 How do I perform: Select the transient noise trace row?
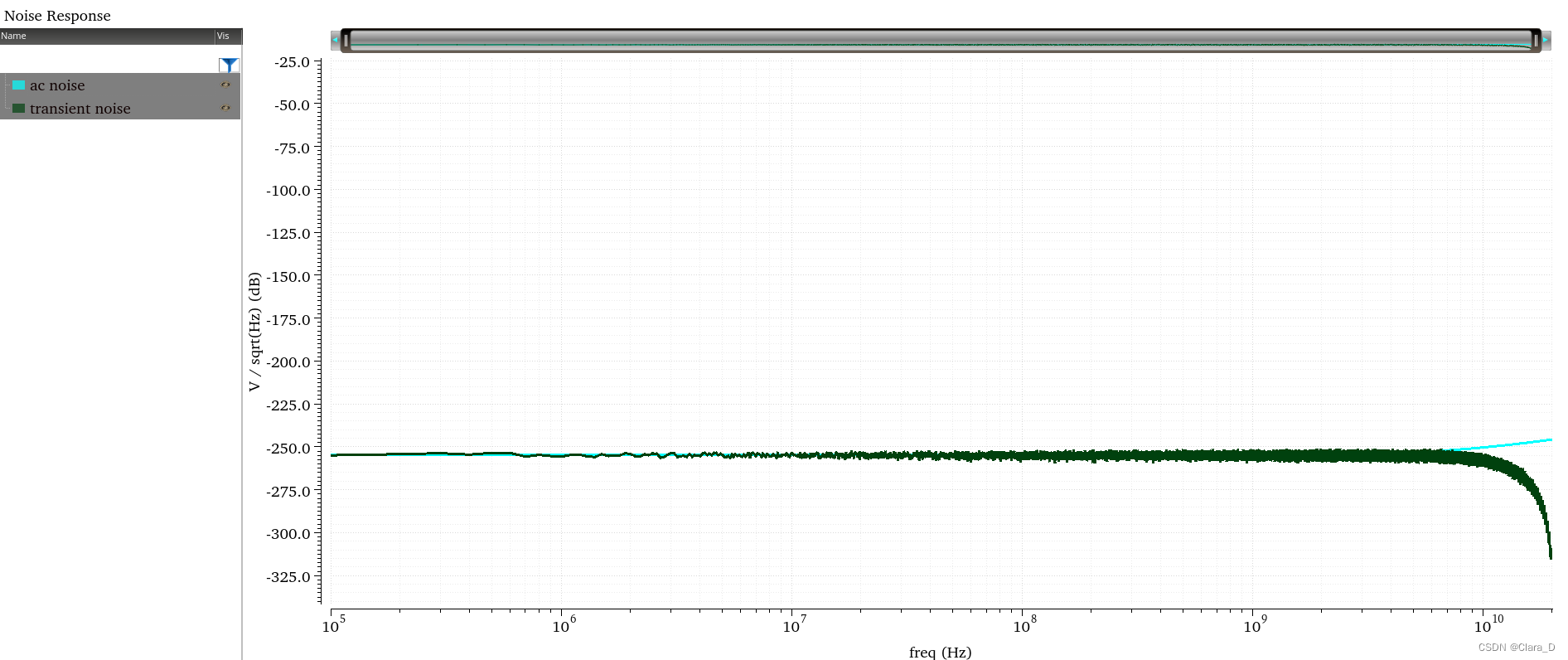pyautogui.click(x=120, y=108)
